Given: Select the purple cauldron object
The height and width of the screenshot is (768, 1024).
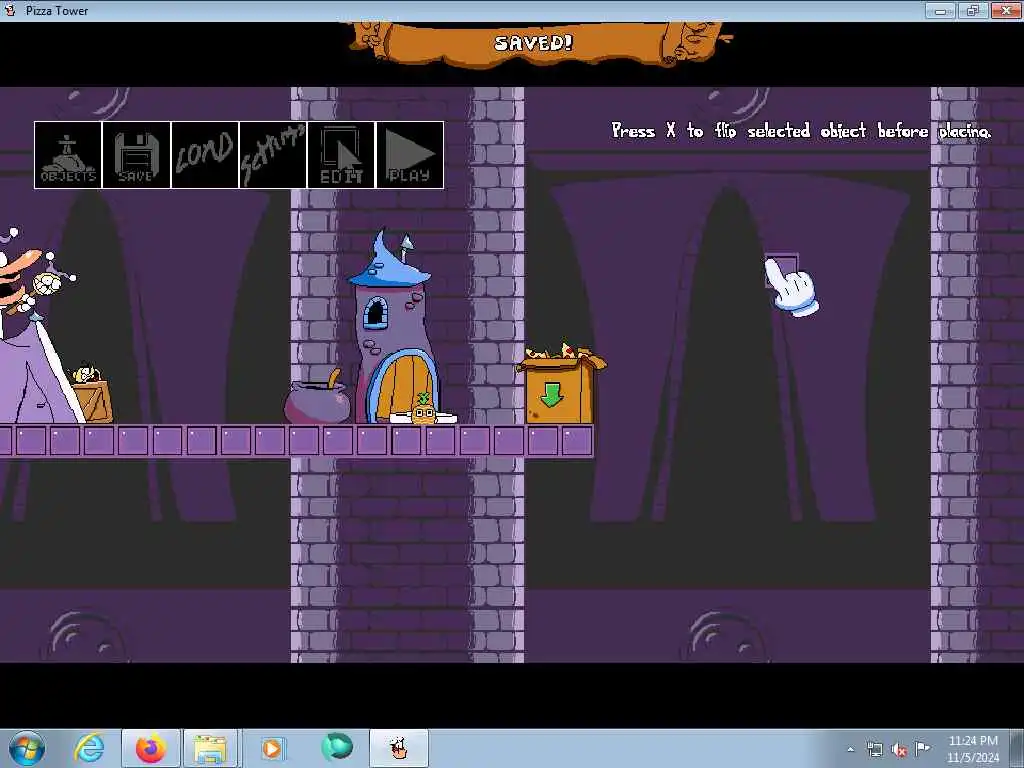Looking at the screenshot, I should click(317, 398).
